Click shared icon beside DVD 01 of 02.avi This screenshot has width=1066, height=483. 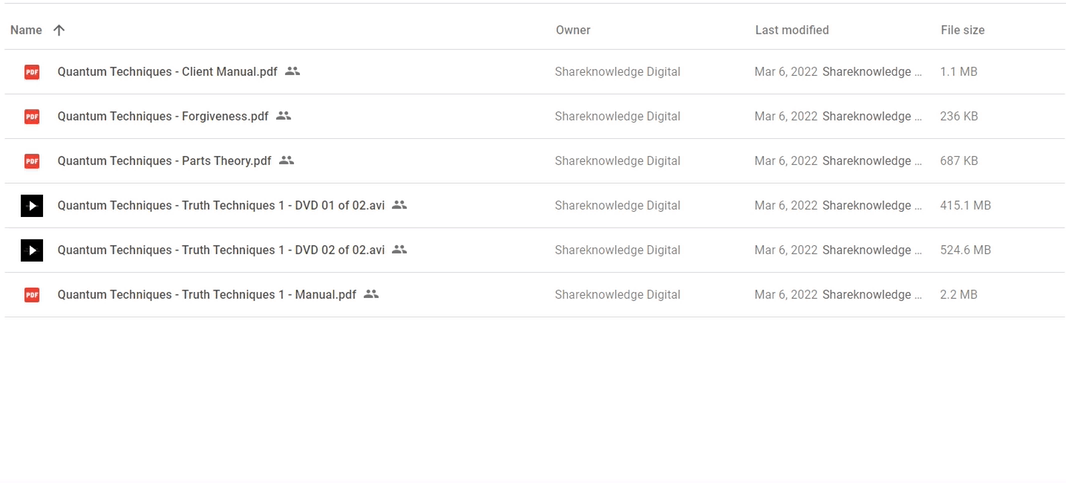click(x=399, y=205)
